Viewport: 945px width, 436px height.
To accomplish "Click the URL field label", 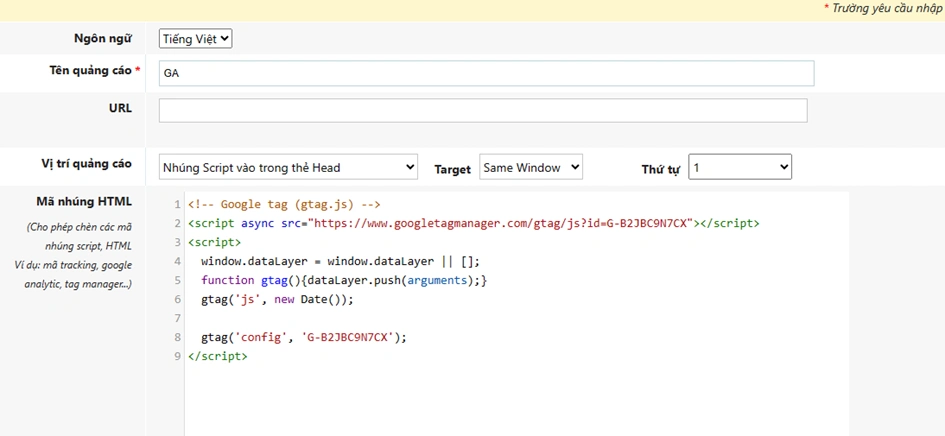I will (x=121, y=109).
